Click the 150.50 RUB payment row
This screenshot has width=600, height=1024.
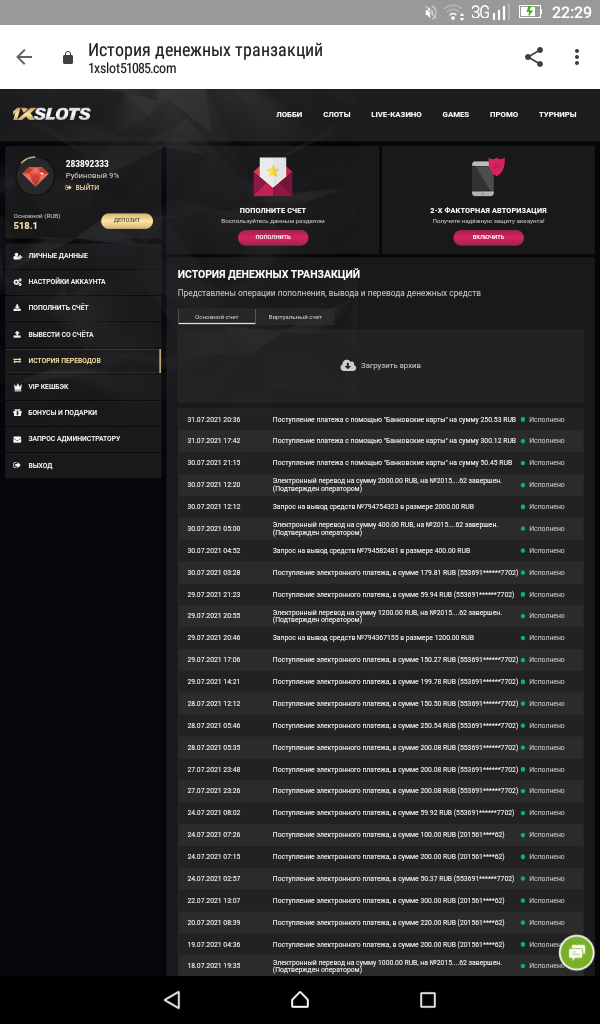tap(381, 704)
